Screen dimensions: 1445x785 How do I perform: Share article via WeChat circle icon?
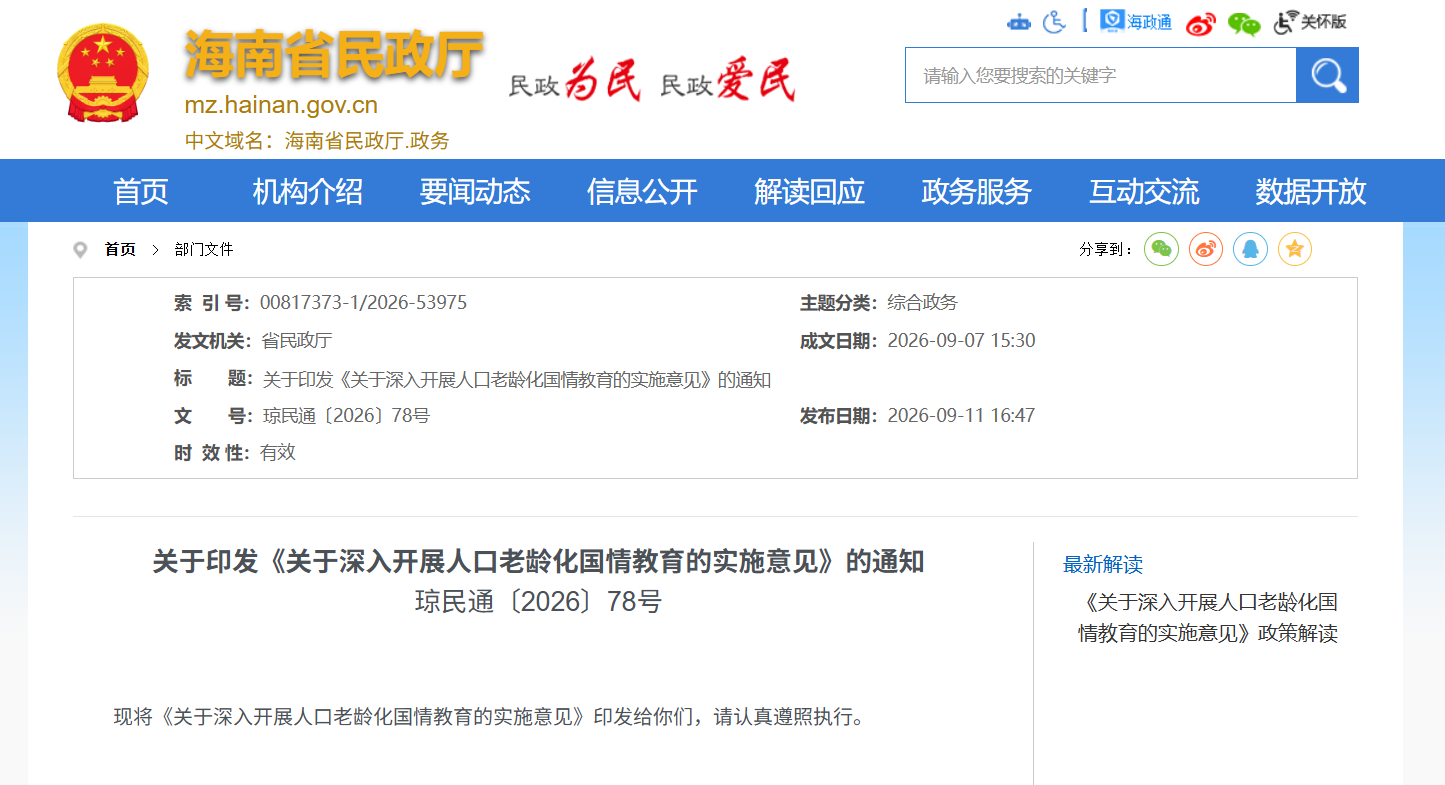(x=1161, y=249)
